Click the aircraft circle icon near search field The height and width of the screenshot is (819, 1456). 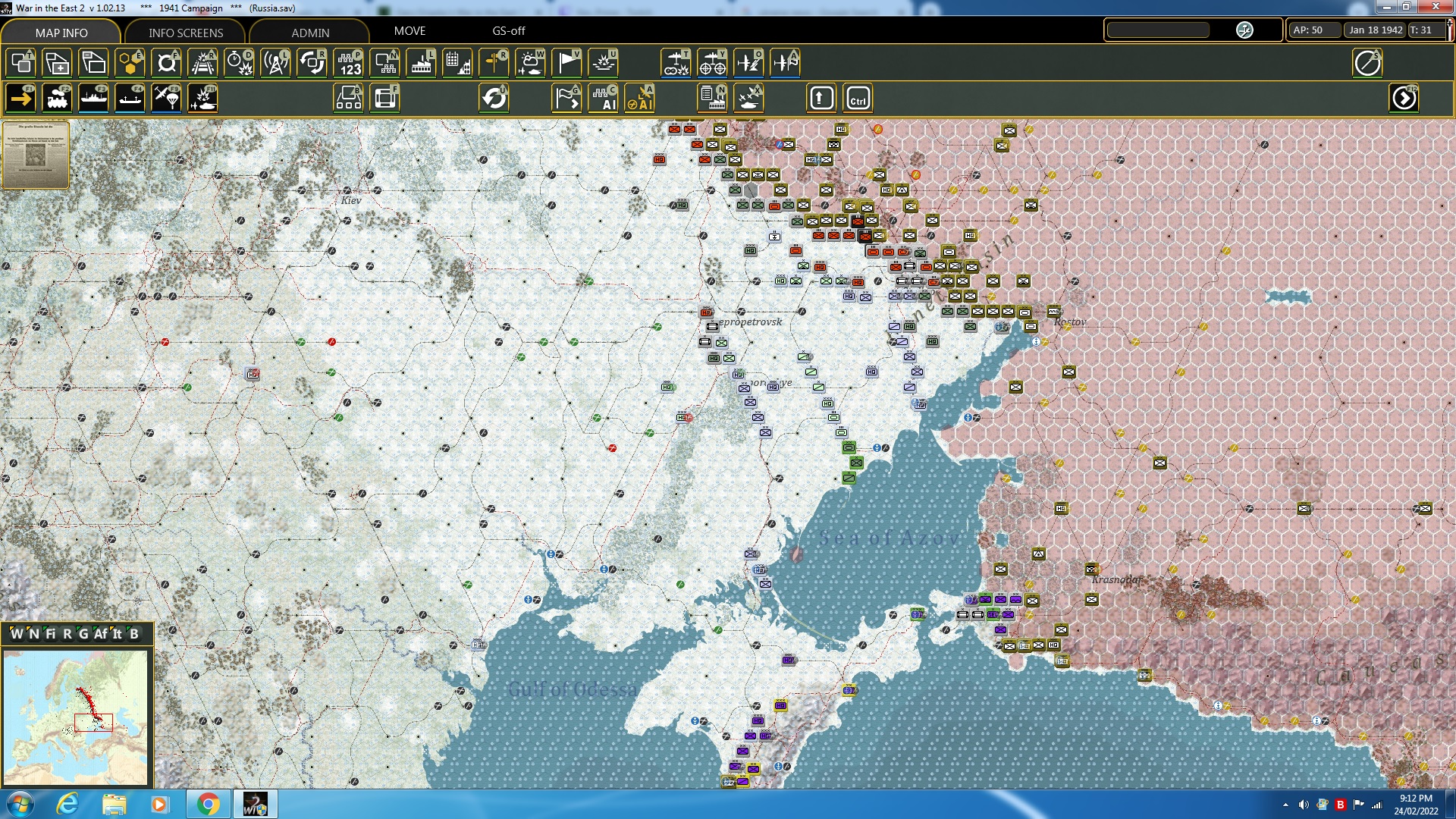pos(1244,30)
